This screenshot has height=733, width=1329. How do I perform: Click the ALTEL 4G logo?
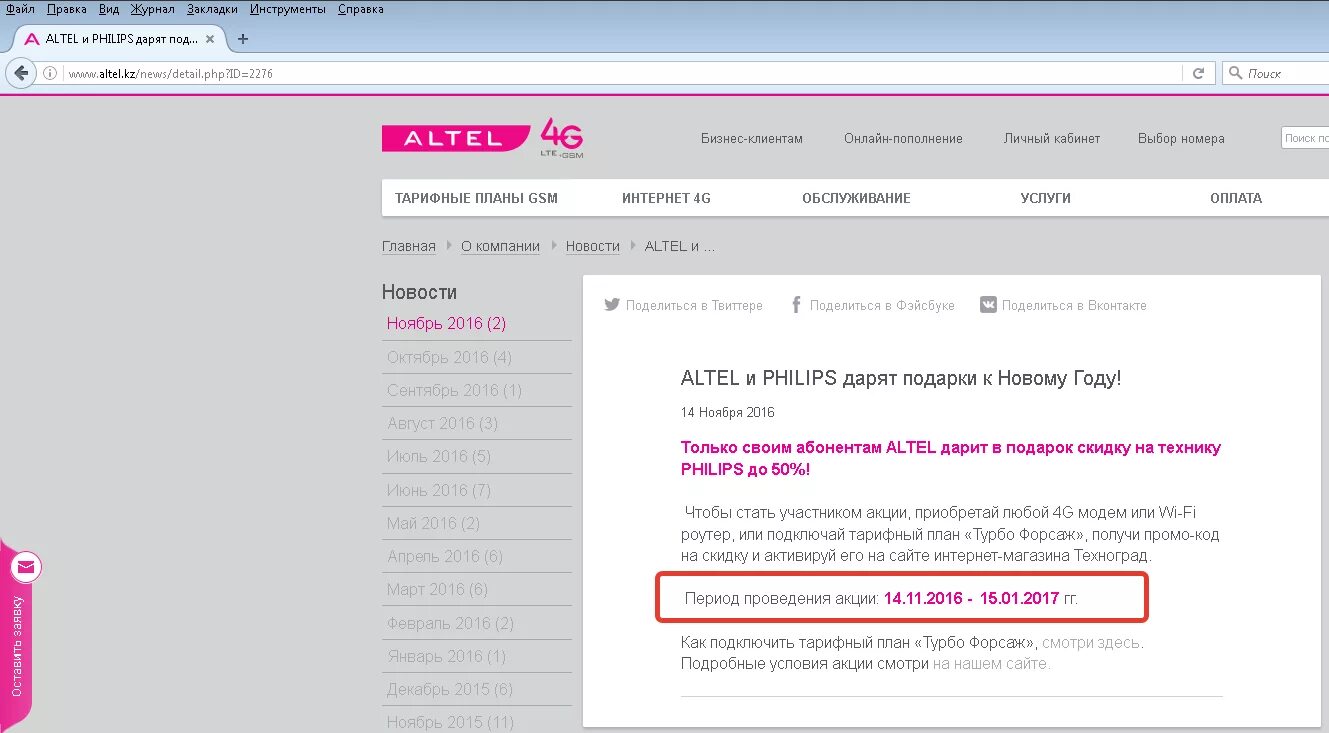(x=482, y=138)
